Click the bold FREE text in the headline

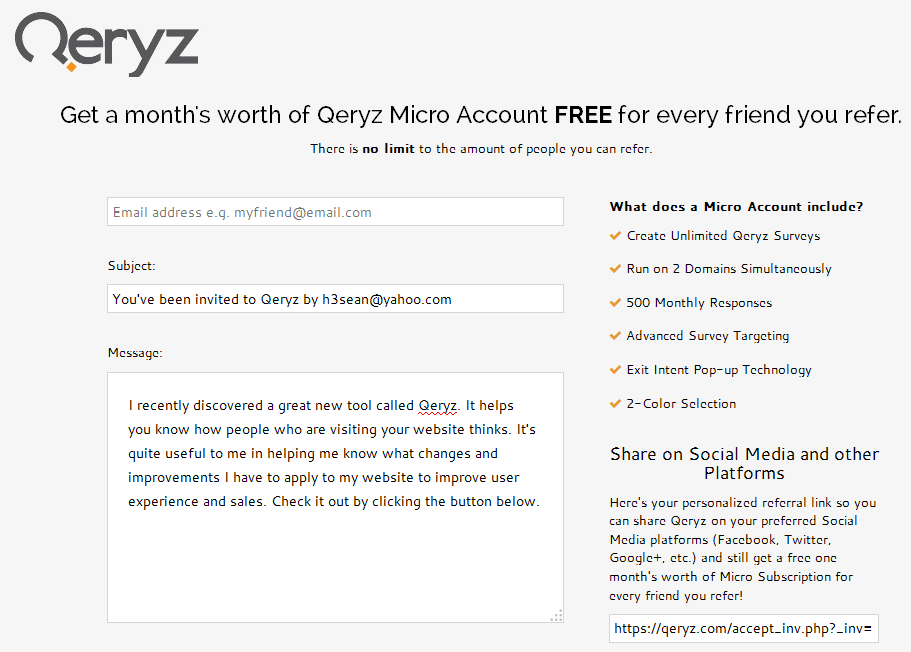[x=583, y=115]
